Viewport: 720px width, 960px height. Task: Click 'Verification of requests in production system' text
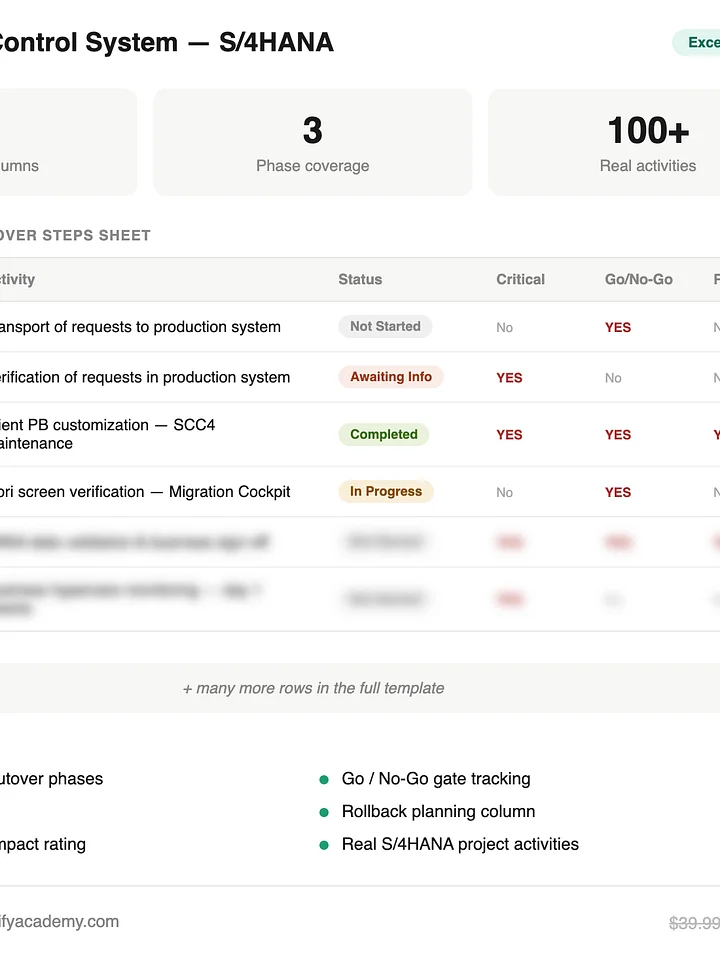145,377
